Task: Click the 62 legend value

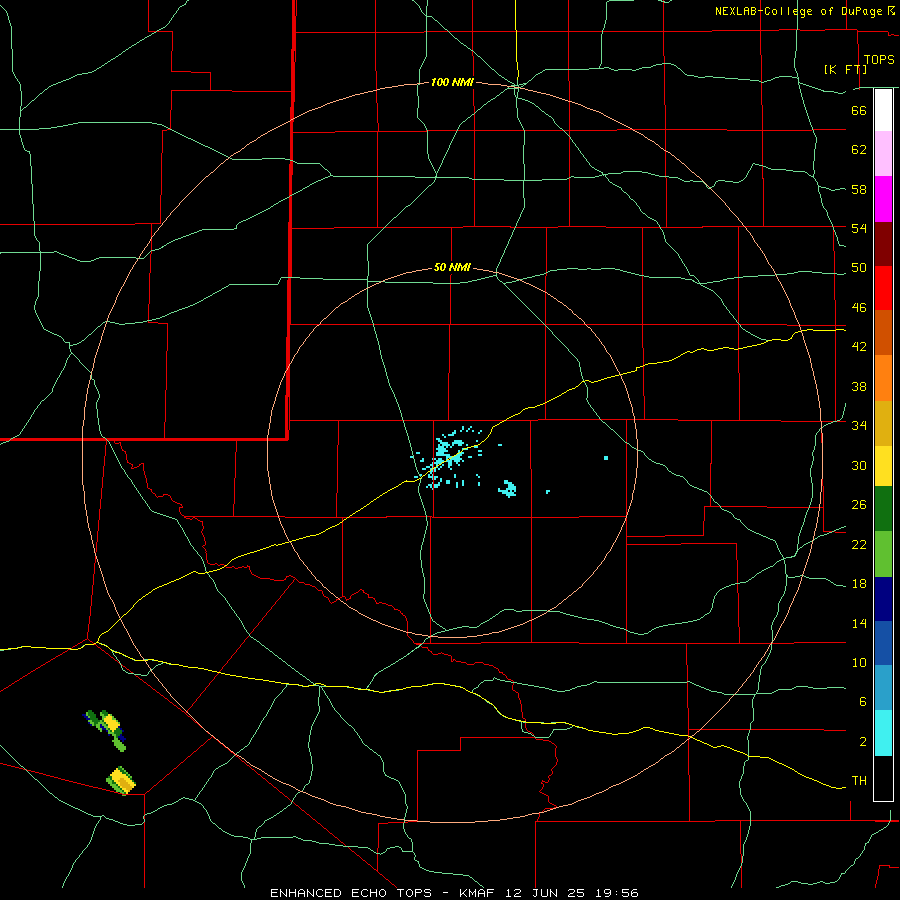Action: pyautogui.click(x=859, y=150)
